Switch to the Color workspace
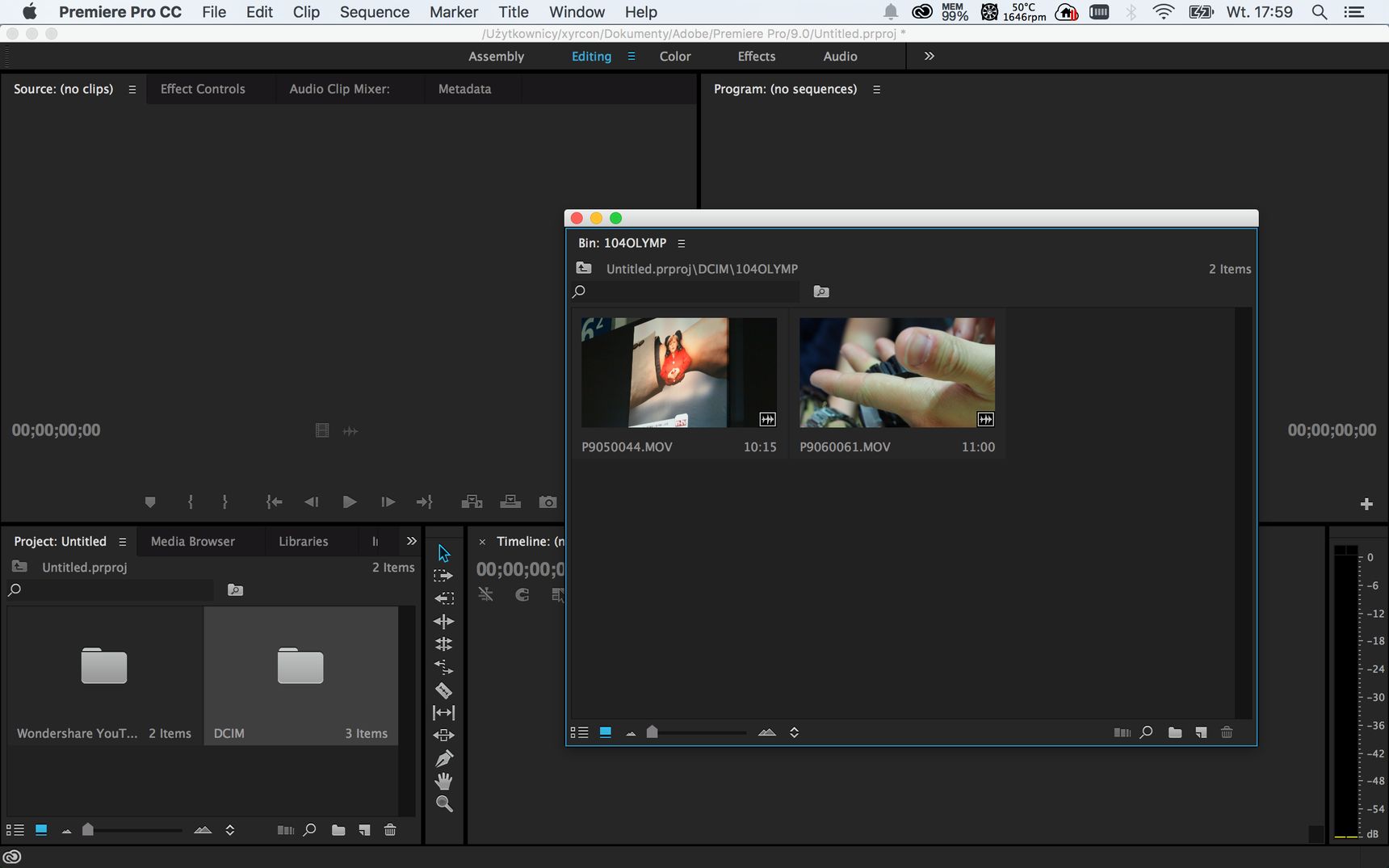The height and width of the screenshot is (868, 1389). click(675, 56)
